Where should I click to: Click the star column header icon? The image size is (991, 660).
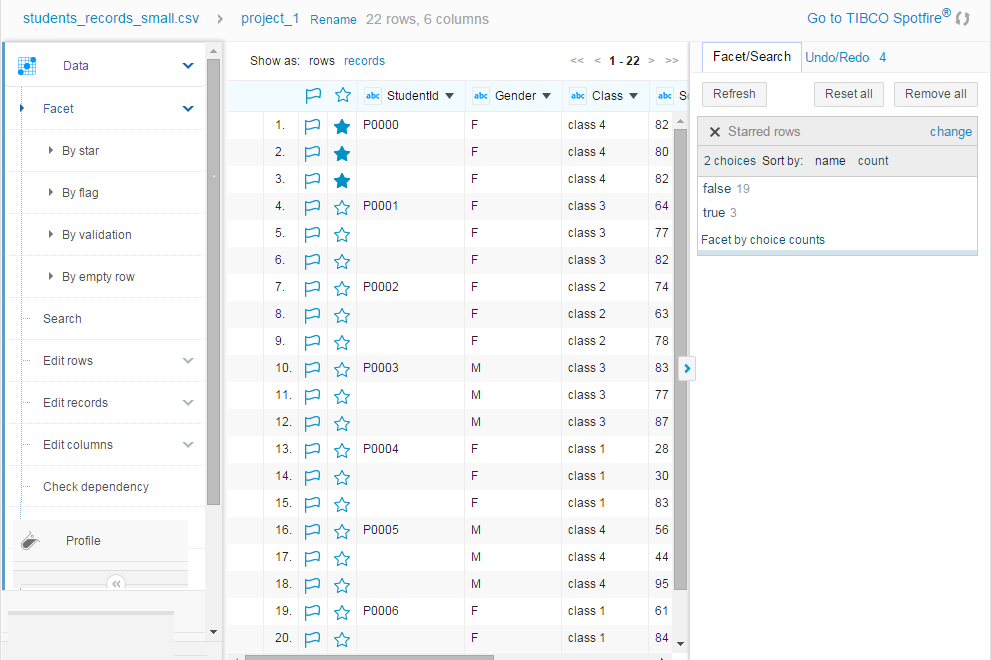(343, 96)
